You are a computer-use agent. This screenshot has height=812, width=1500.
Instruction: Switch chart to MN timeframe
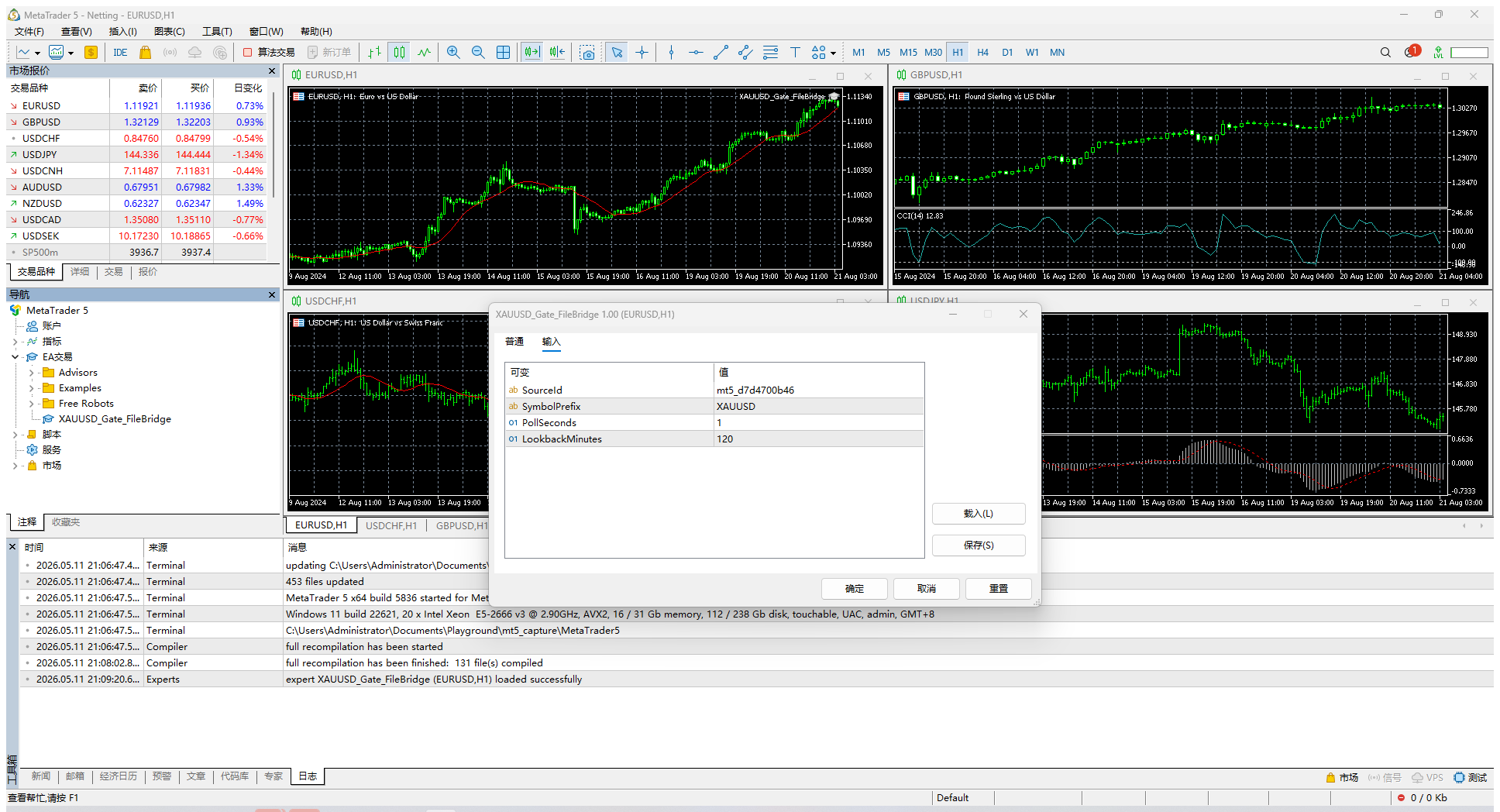pos(1057,53)
